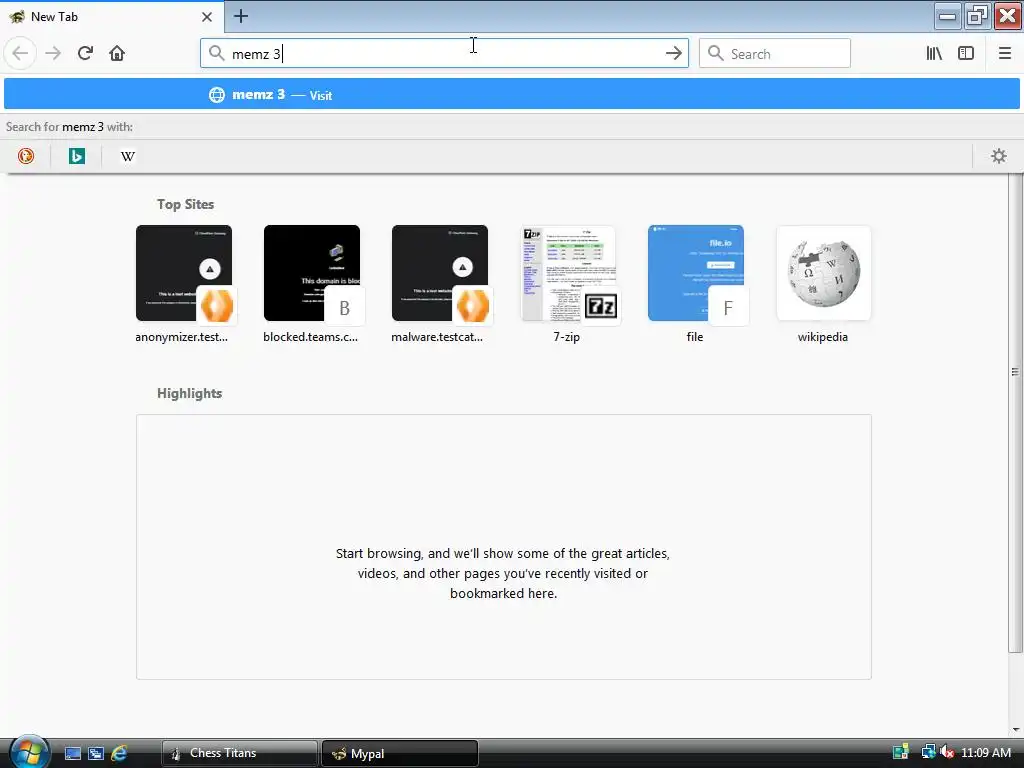Viewport: 1024px width, 768px height.
Task: Click the Back navigation arrow
Action: pyautogui.click(x=20, y=54)
